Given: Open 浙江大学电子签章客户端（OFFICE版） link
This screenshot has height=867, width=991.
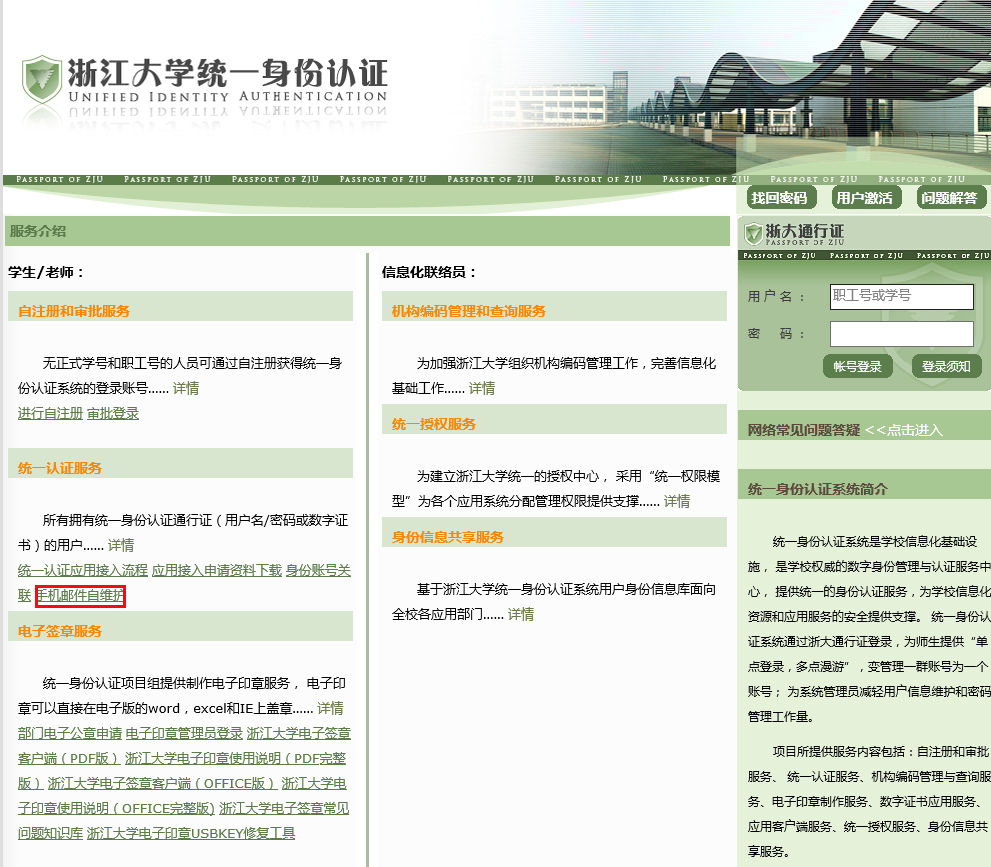Looking at the screenshot, I should (162, 784).
